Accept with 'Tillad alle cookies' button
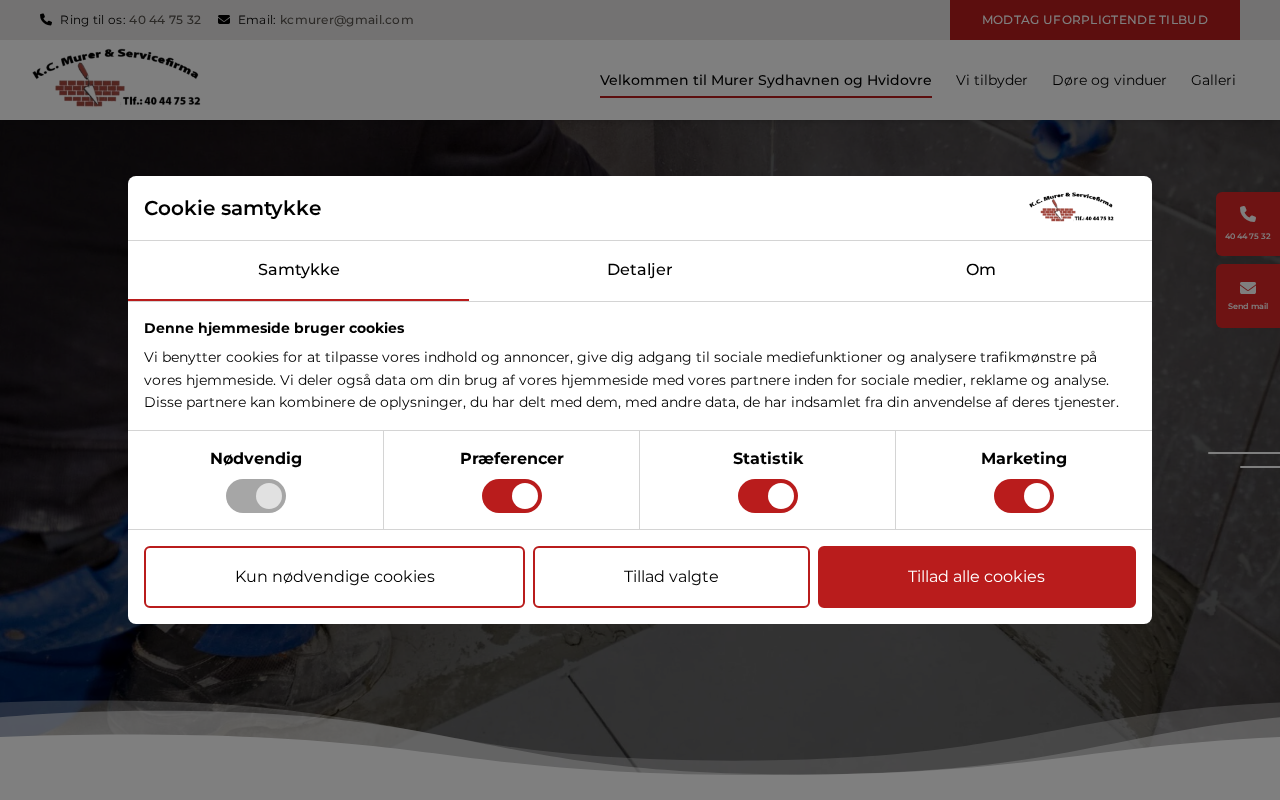Viewport: 1280px width, 800px height. coord(977,577)
